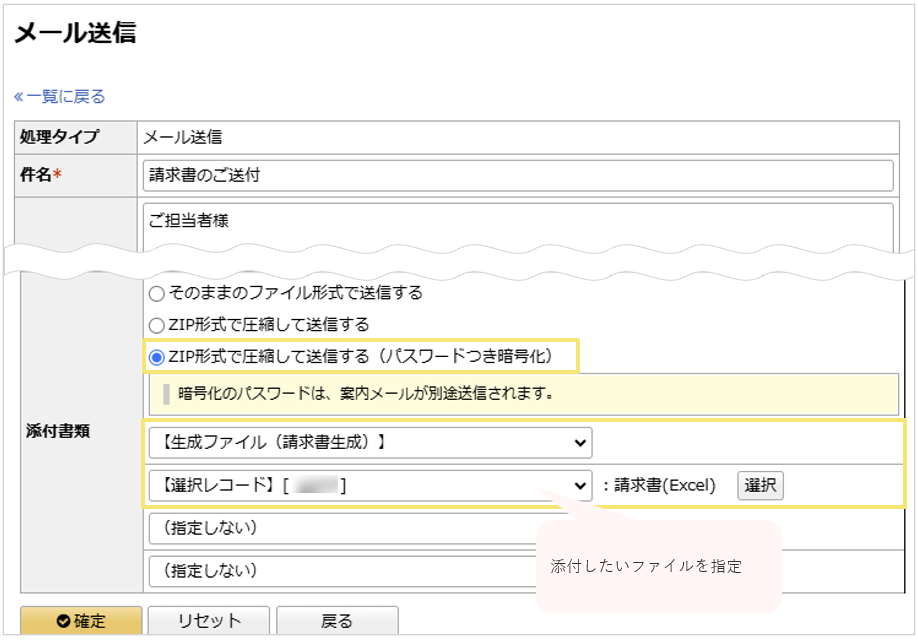Click the 暗号化のパスワード info notice
This screenshot has height=641, width=918.
click(x=523, y=393)
